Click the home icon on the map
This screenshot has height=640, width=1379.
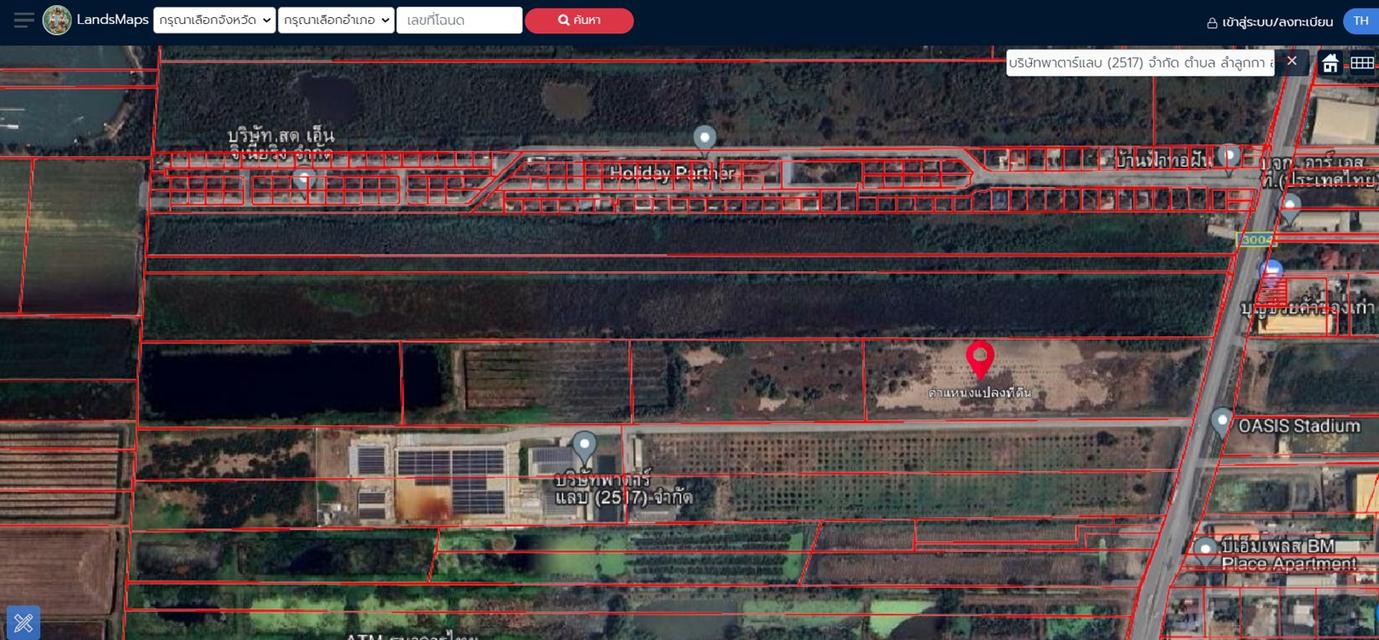click(x=1330, y=63)
